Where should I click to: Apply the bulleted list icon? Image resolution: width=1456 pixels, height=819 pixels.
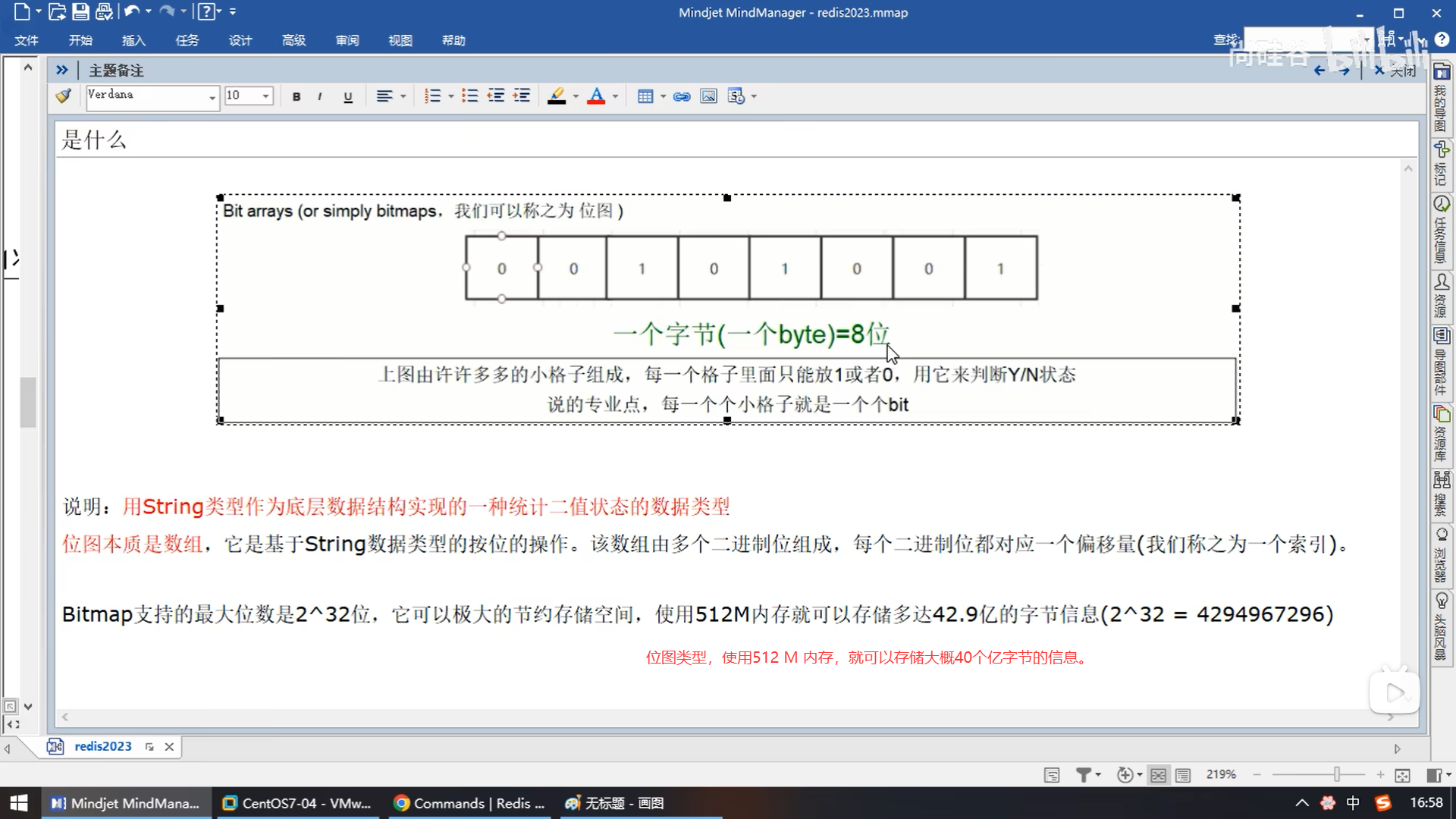pos(469,96)
